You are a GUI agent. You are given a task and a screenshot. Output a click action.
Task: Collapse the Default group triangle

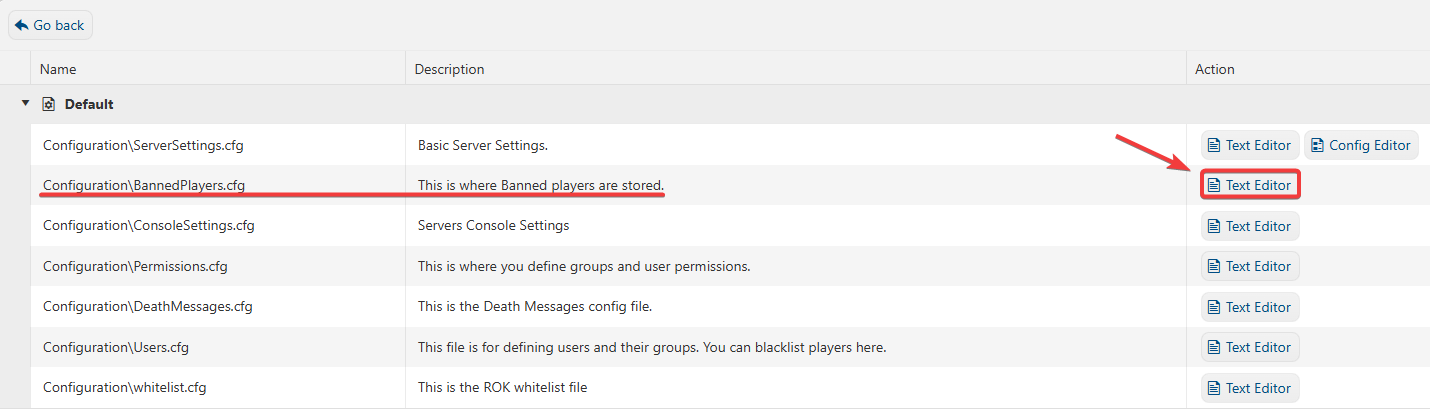tap(26, 103)
